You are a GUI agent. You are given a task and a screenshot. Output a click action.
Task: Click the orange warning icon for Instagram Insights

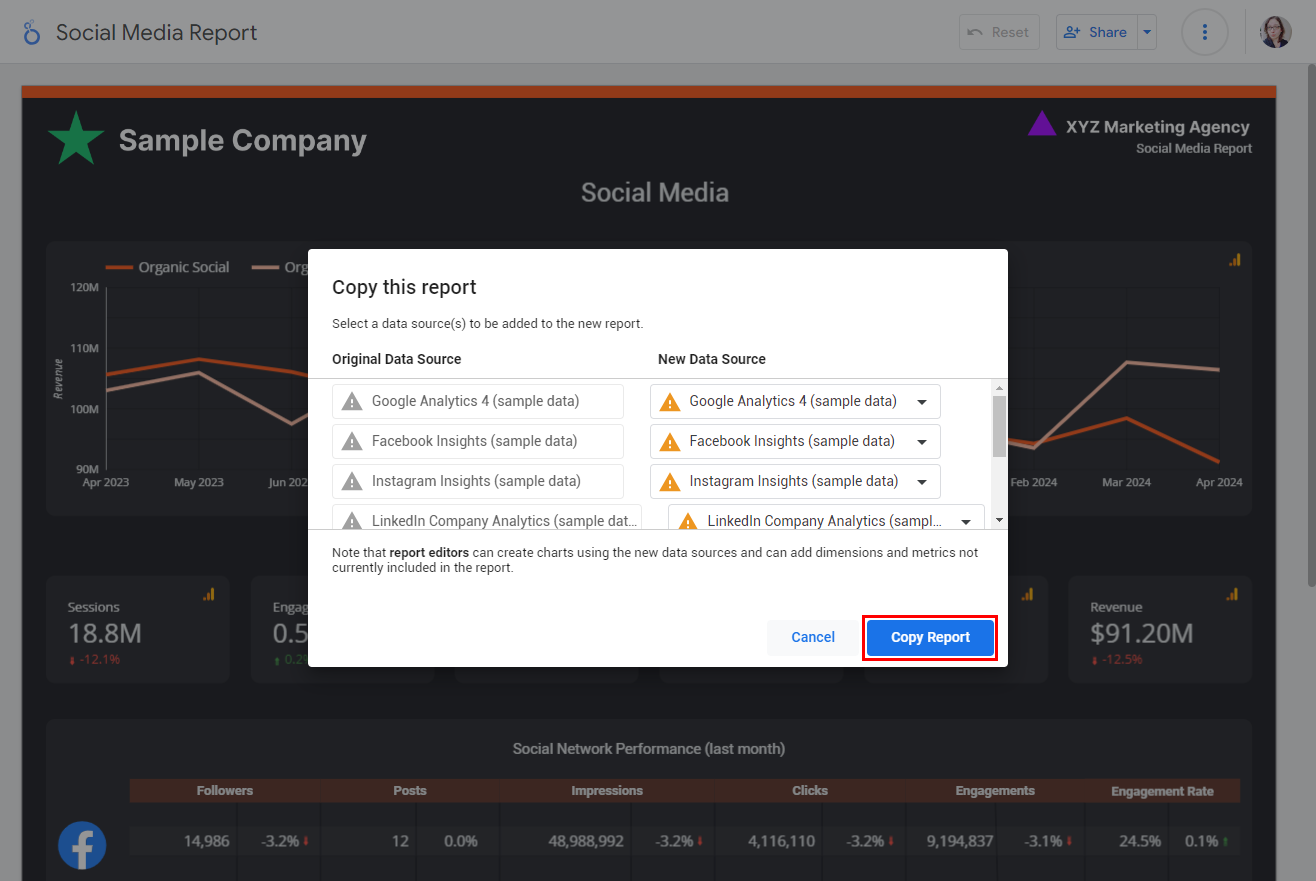point(670,482)
